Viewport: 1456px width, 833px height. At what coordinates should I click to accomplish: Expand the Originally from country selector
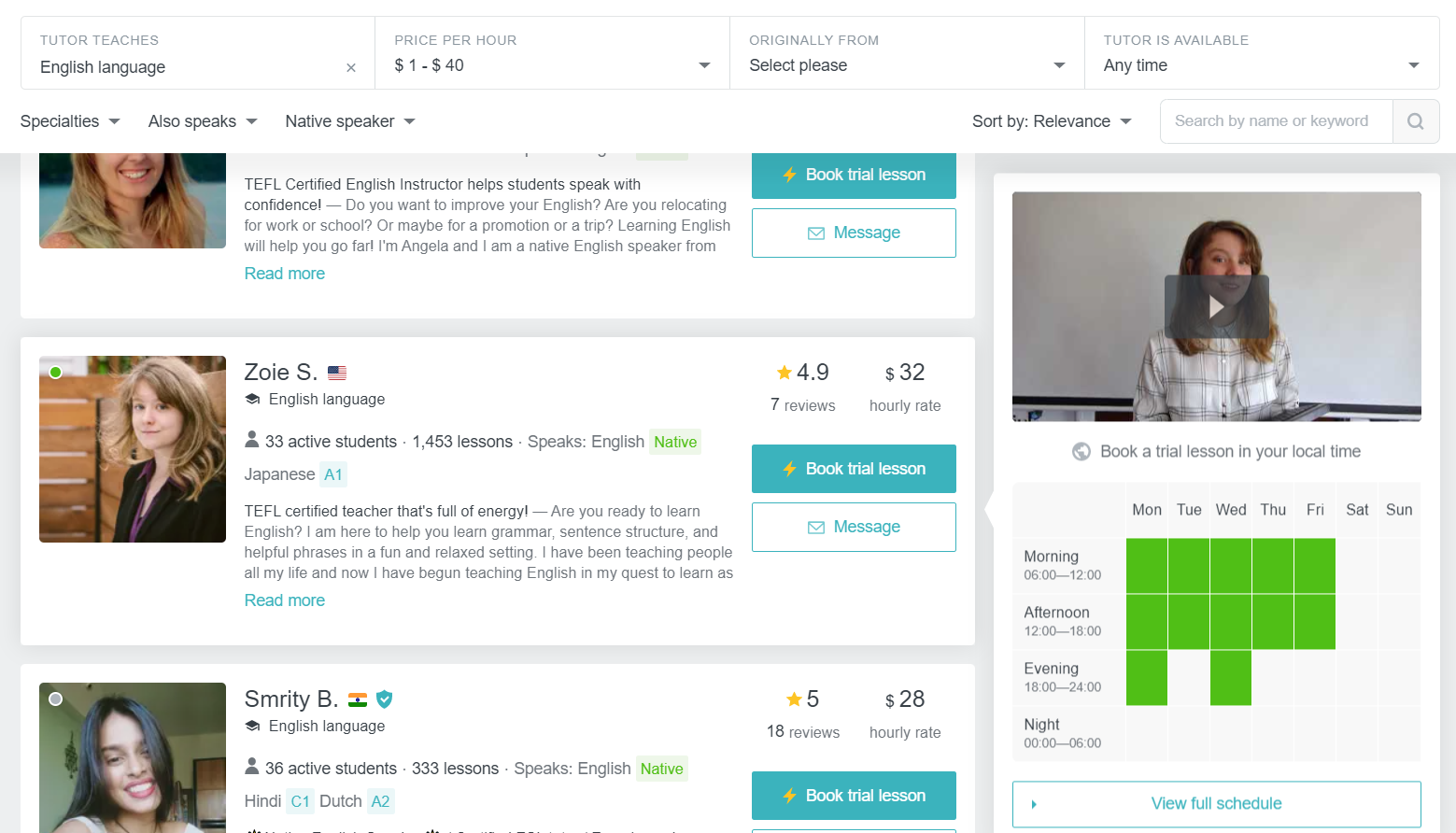pos(907,65)
